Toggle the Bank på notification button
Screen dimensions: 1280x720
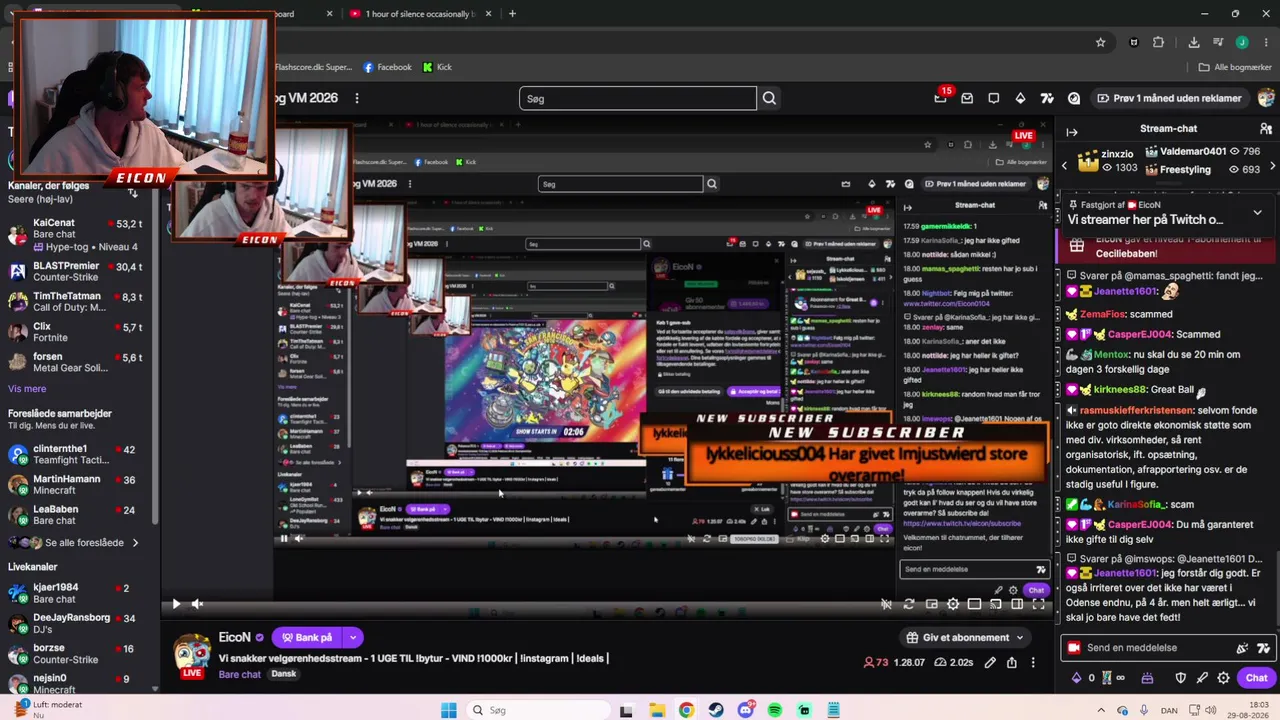click(x=307, y=638)
